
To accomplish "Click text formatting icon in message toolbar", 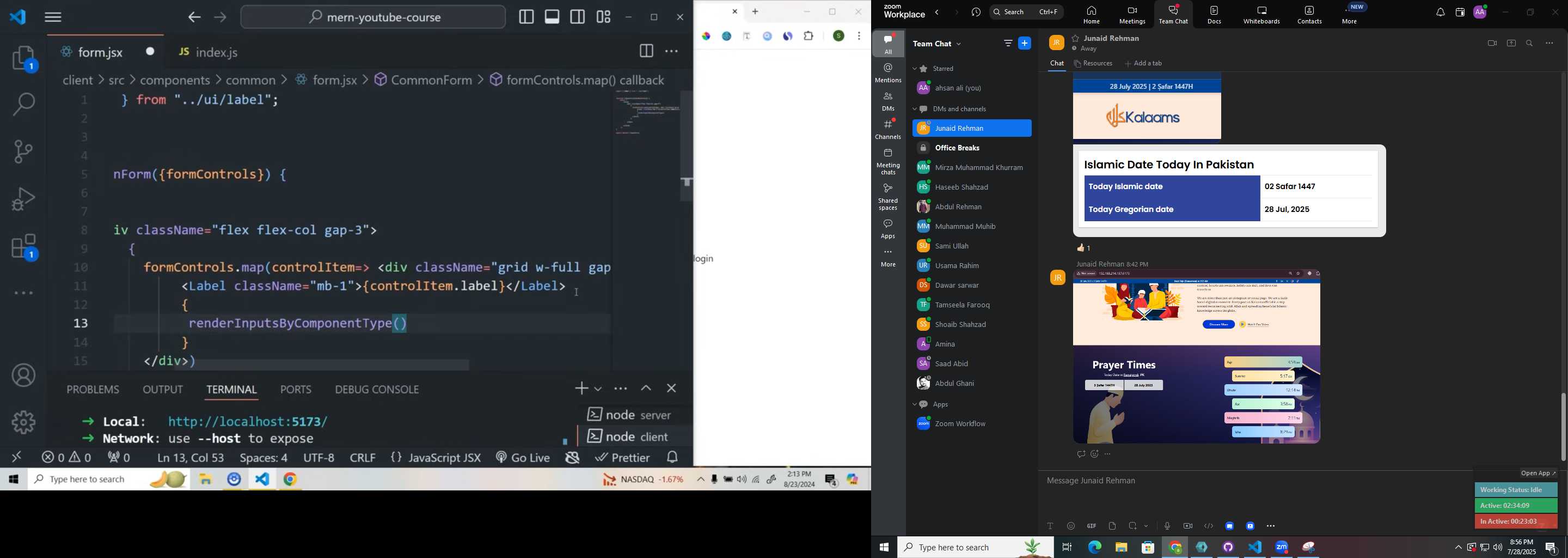I will point(1050,526).
